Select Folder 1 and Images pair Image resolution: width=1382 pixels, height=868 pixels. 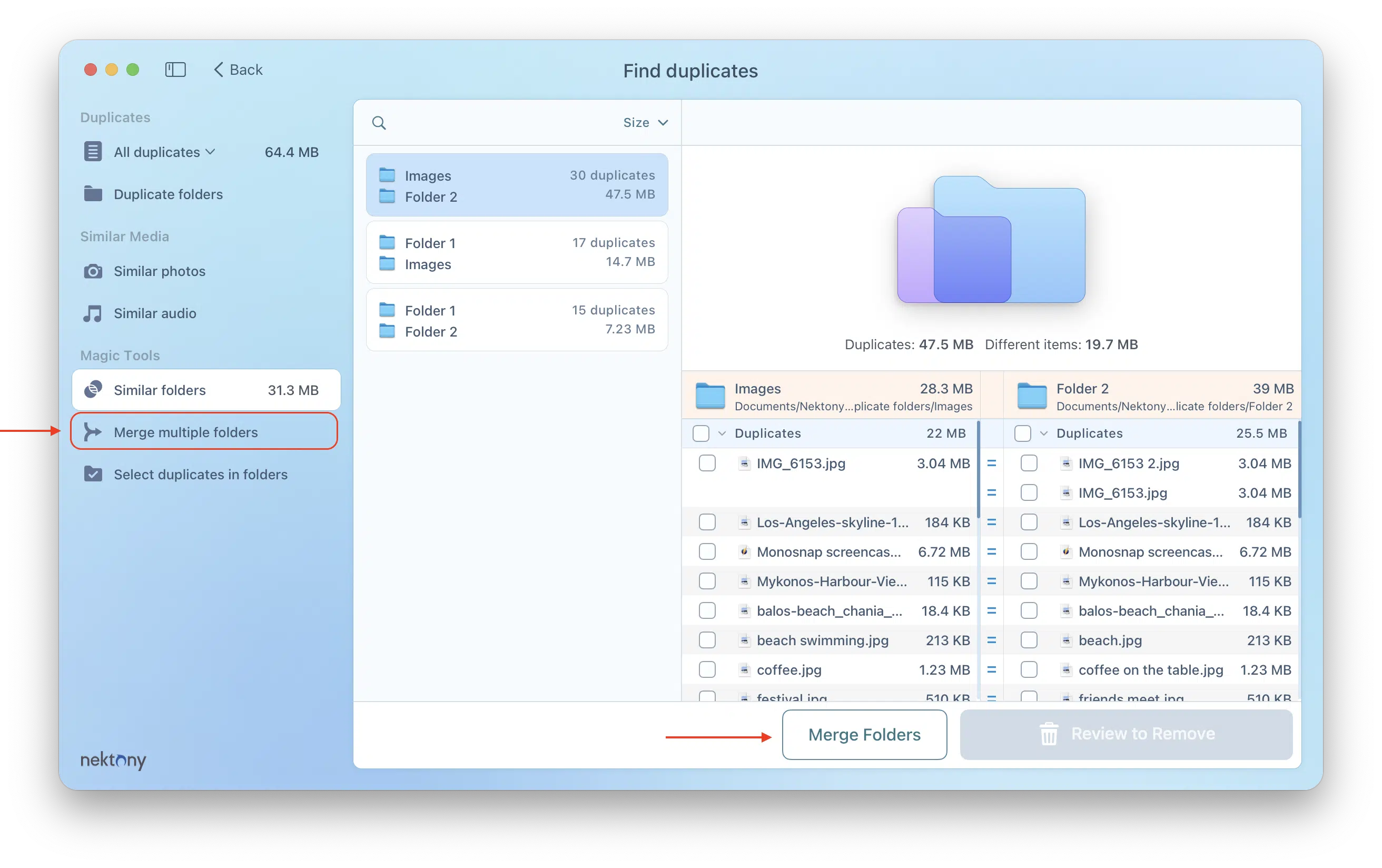point(517,253)
